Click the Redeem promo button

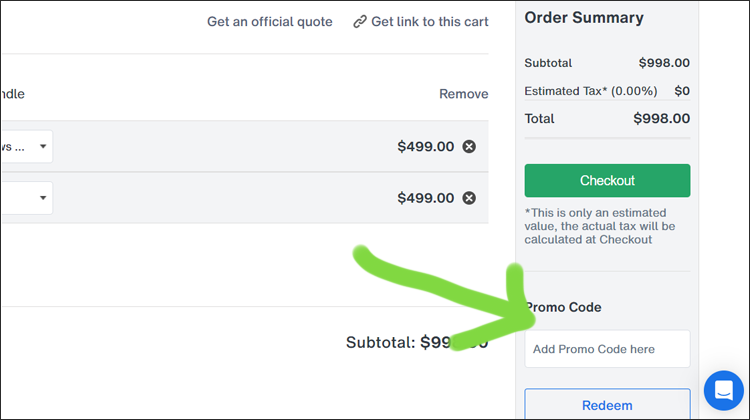(607, 405)
